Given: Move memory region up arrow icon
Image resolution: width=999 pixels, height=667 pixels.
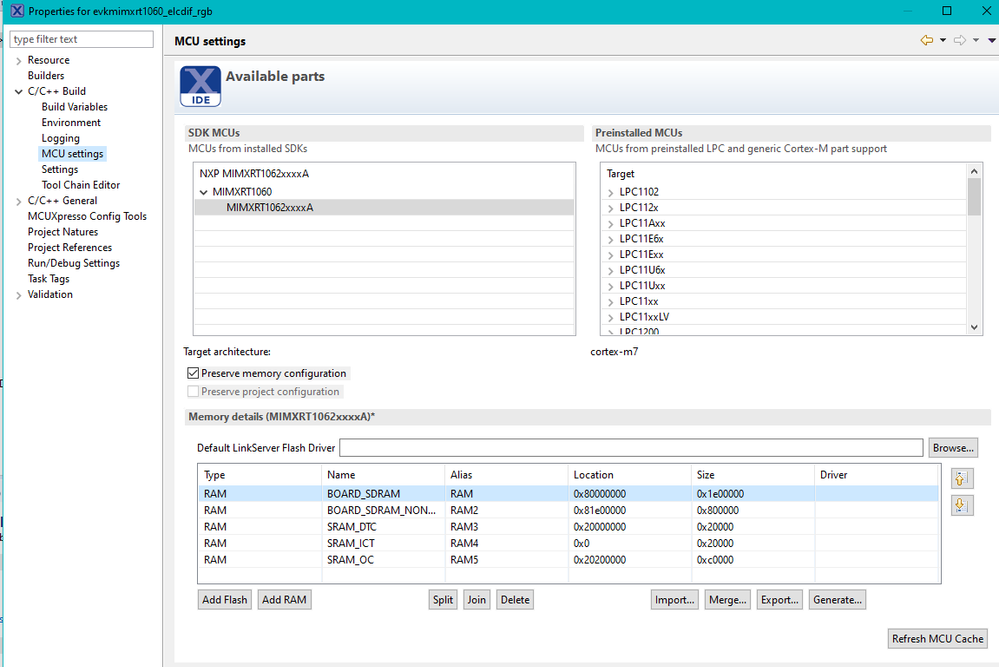Looking at the screenshot, I should pos(961,478).
